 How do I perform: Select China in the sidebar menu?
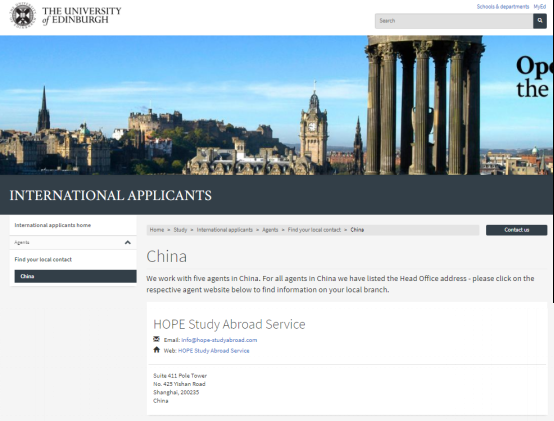(75, 276)
